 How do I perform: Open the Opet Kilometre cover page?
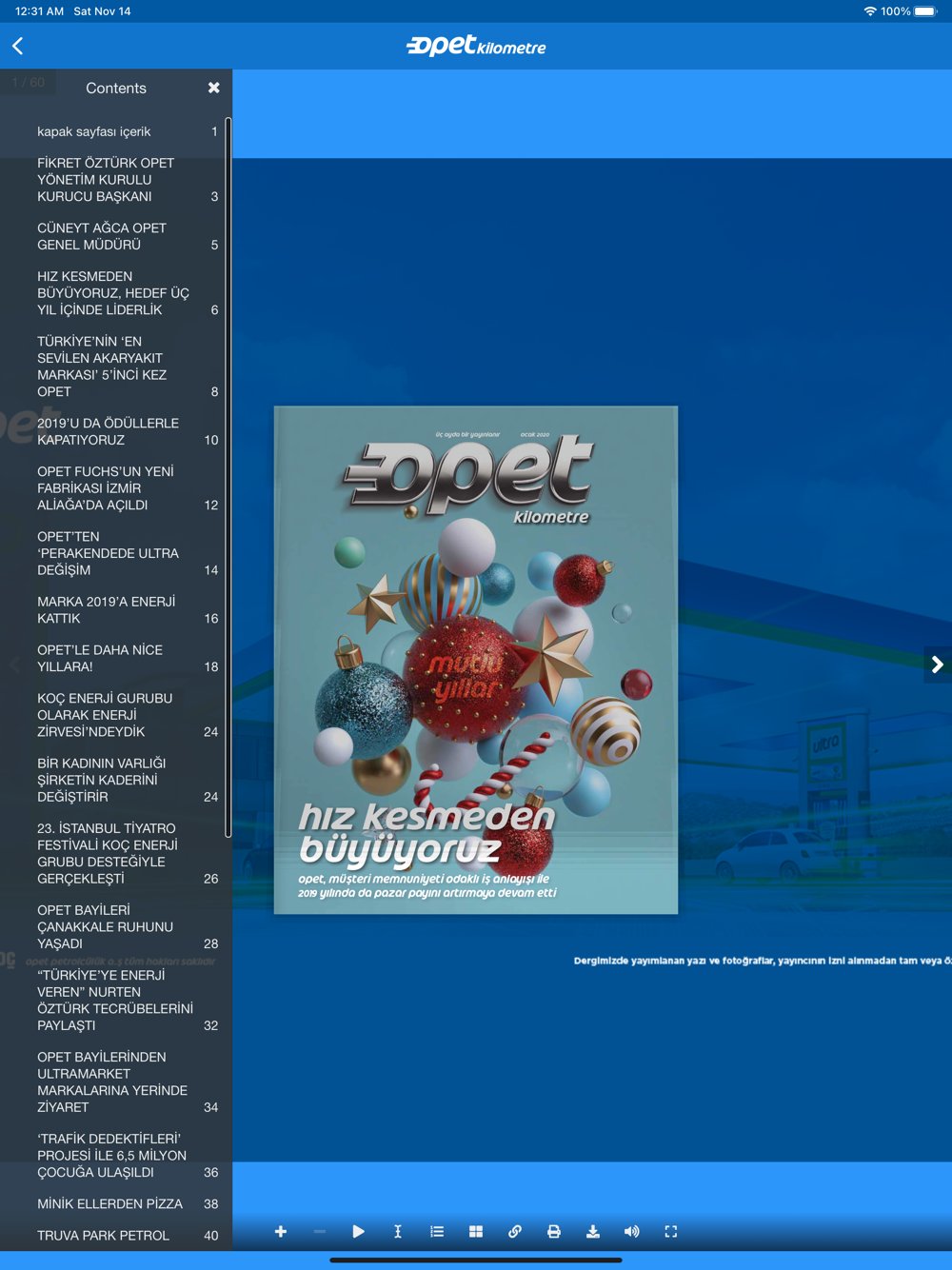click(476, 660)
